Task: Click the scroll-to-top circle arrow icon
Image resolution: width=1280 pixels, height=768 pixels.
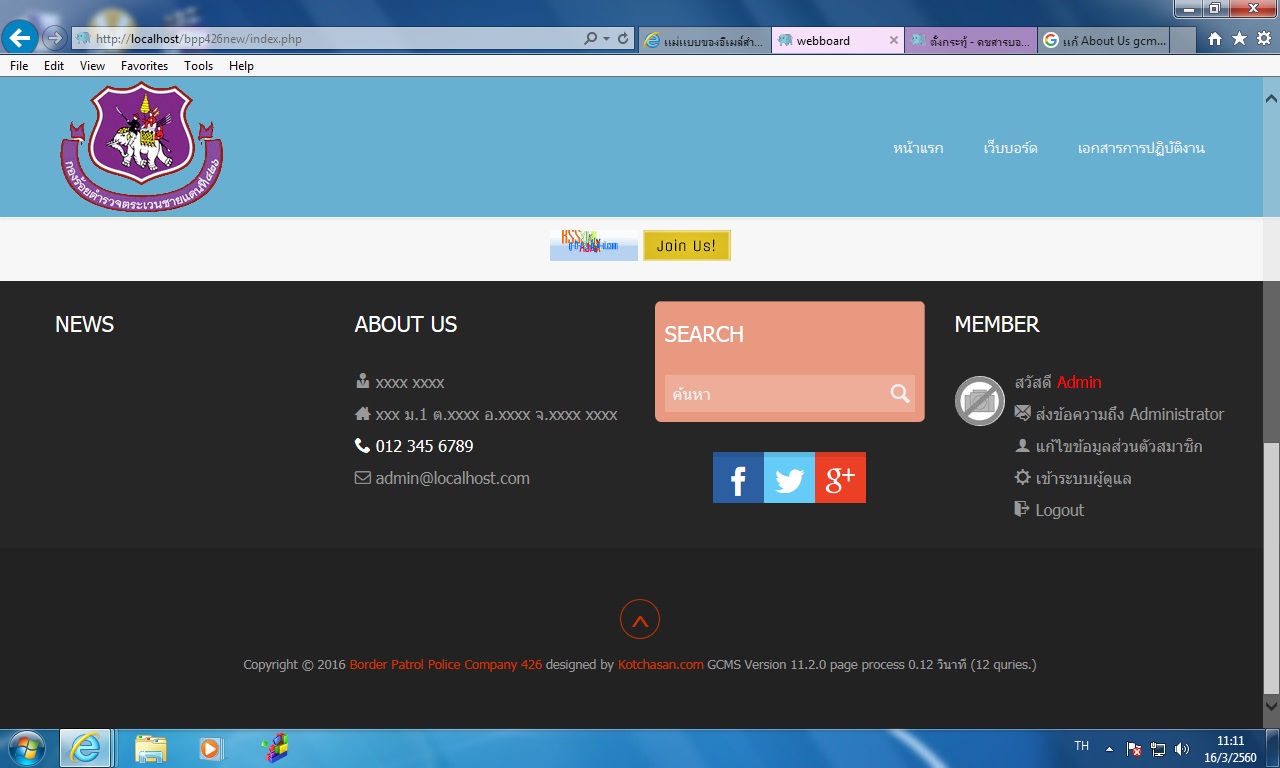Action: pos(640,620)
